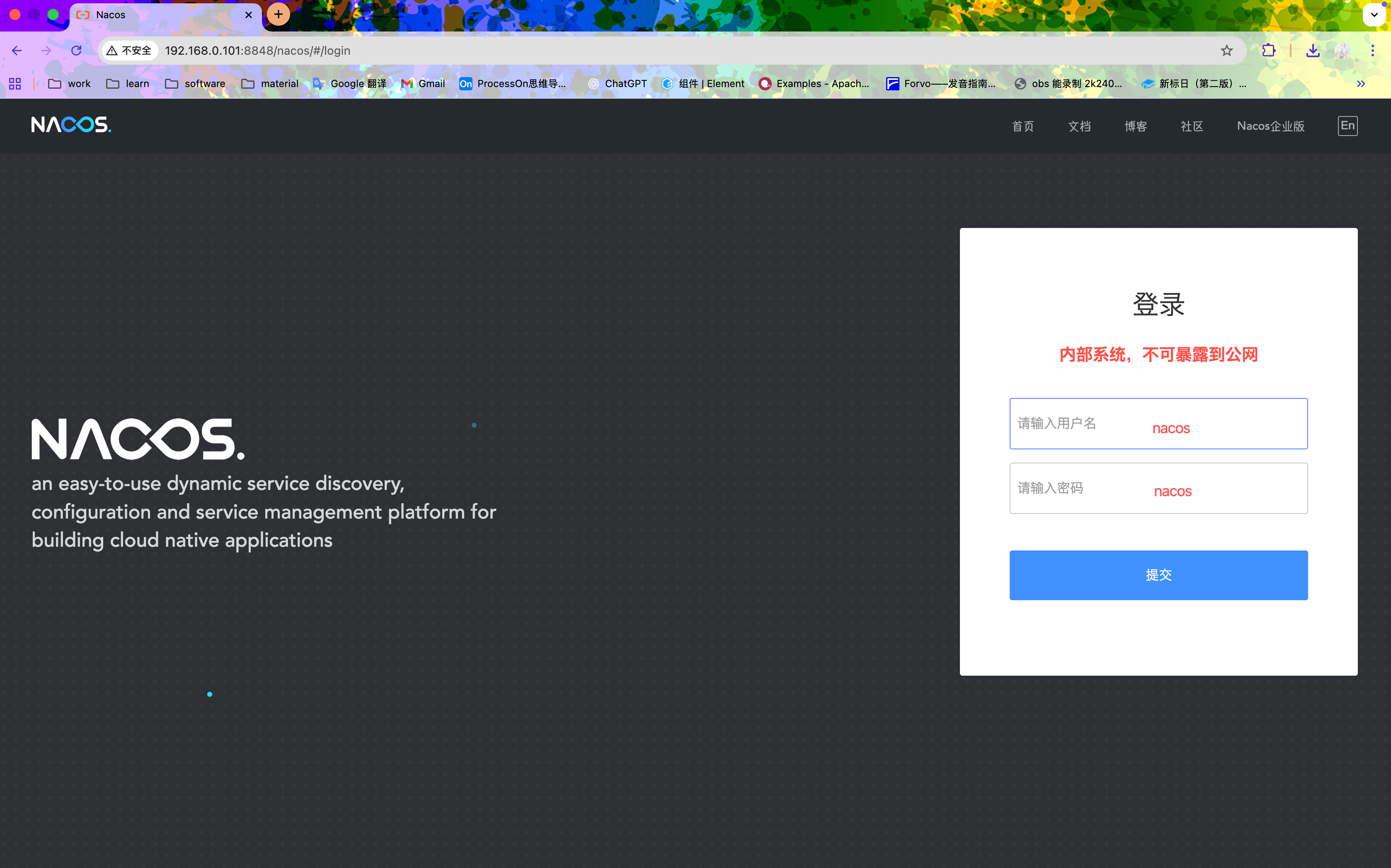Viewport: 1391px width, 868px height.
Task: Bookmark page with the star icon
Action: click(x=1226, y=51)
